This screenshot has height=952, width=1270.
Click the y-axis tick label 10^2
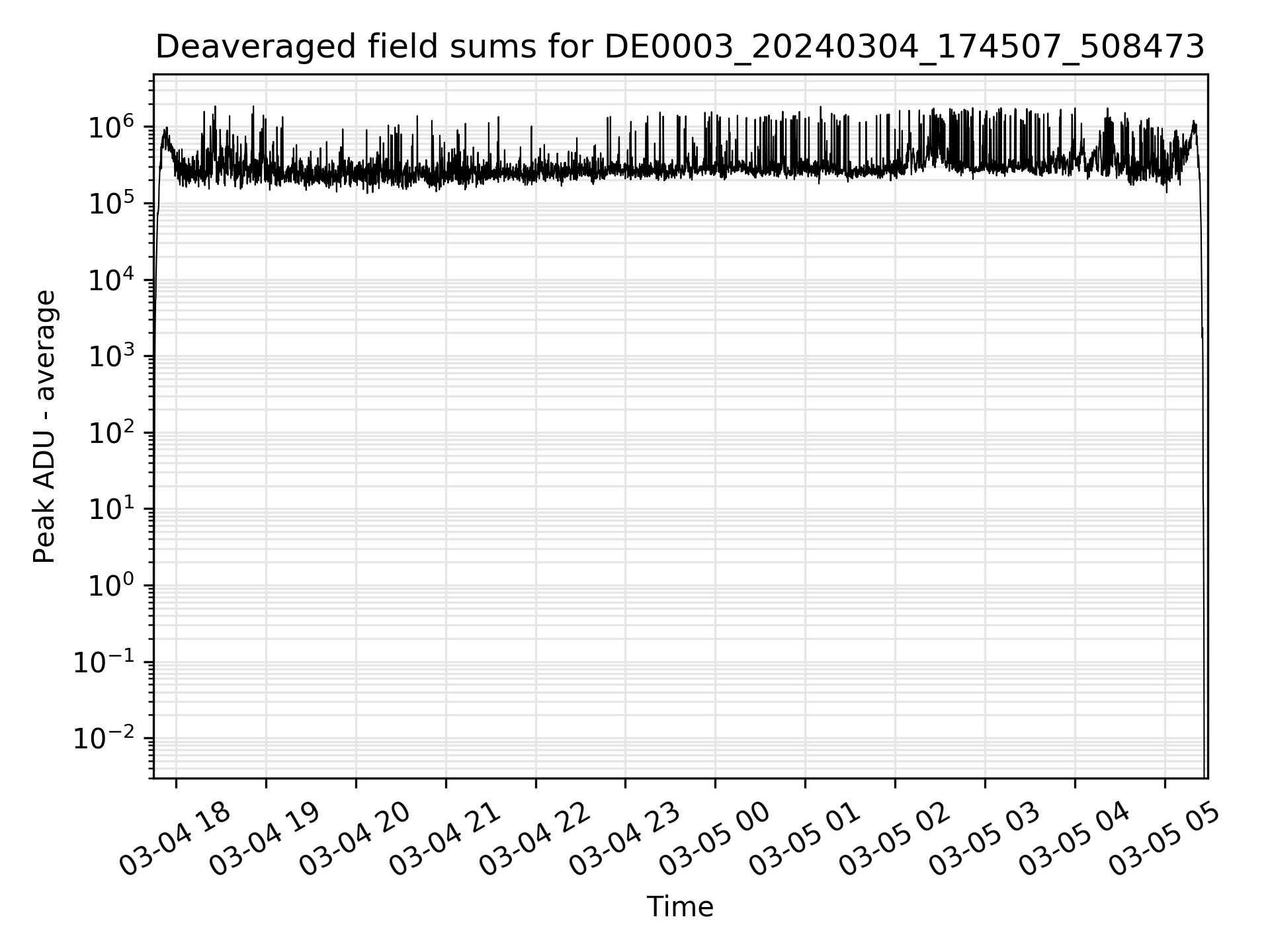click(111, 432)
